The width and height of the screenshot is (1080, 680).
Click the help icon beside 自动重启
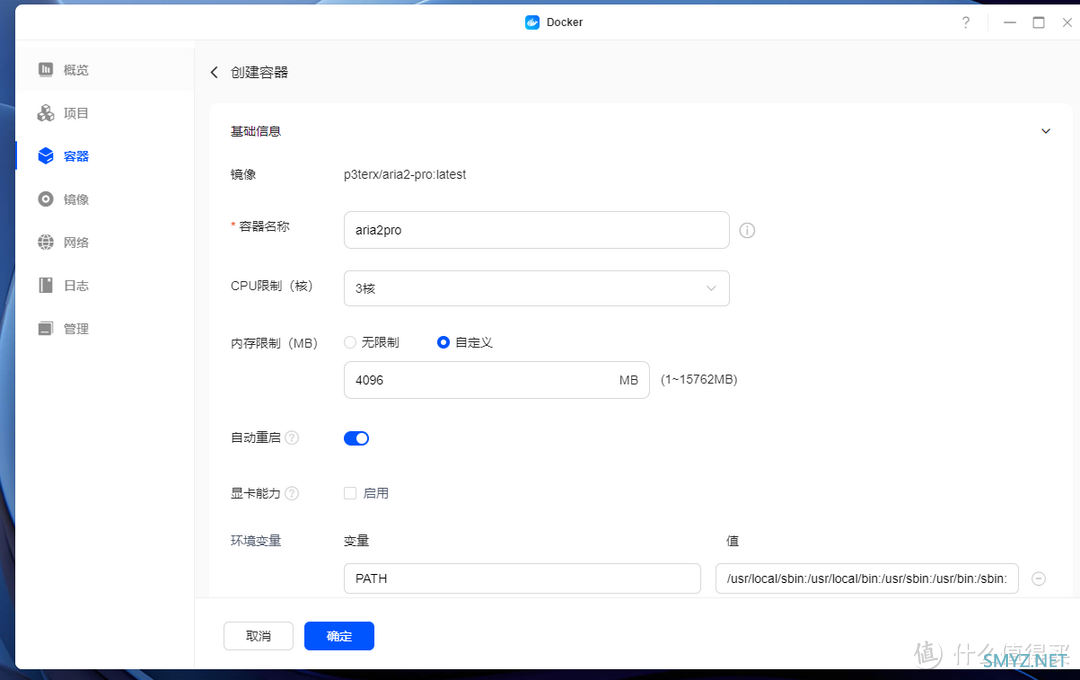292,437
